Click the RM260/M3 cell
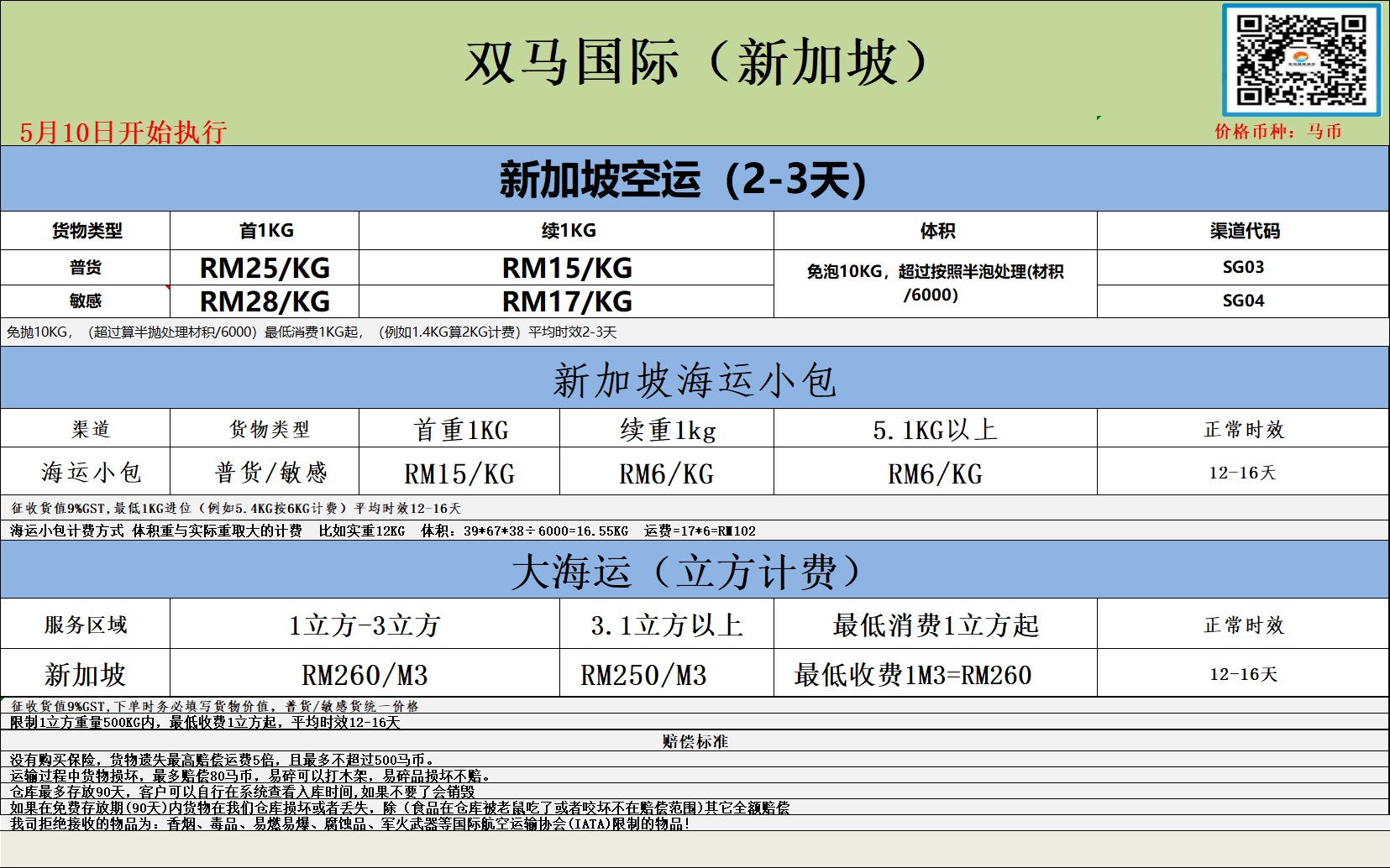This screenshot has width=1390, height=868. (365, 673)
